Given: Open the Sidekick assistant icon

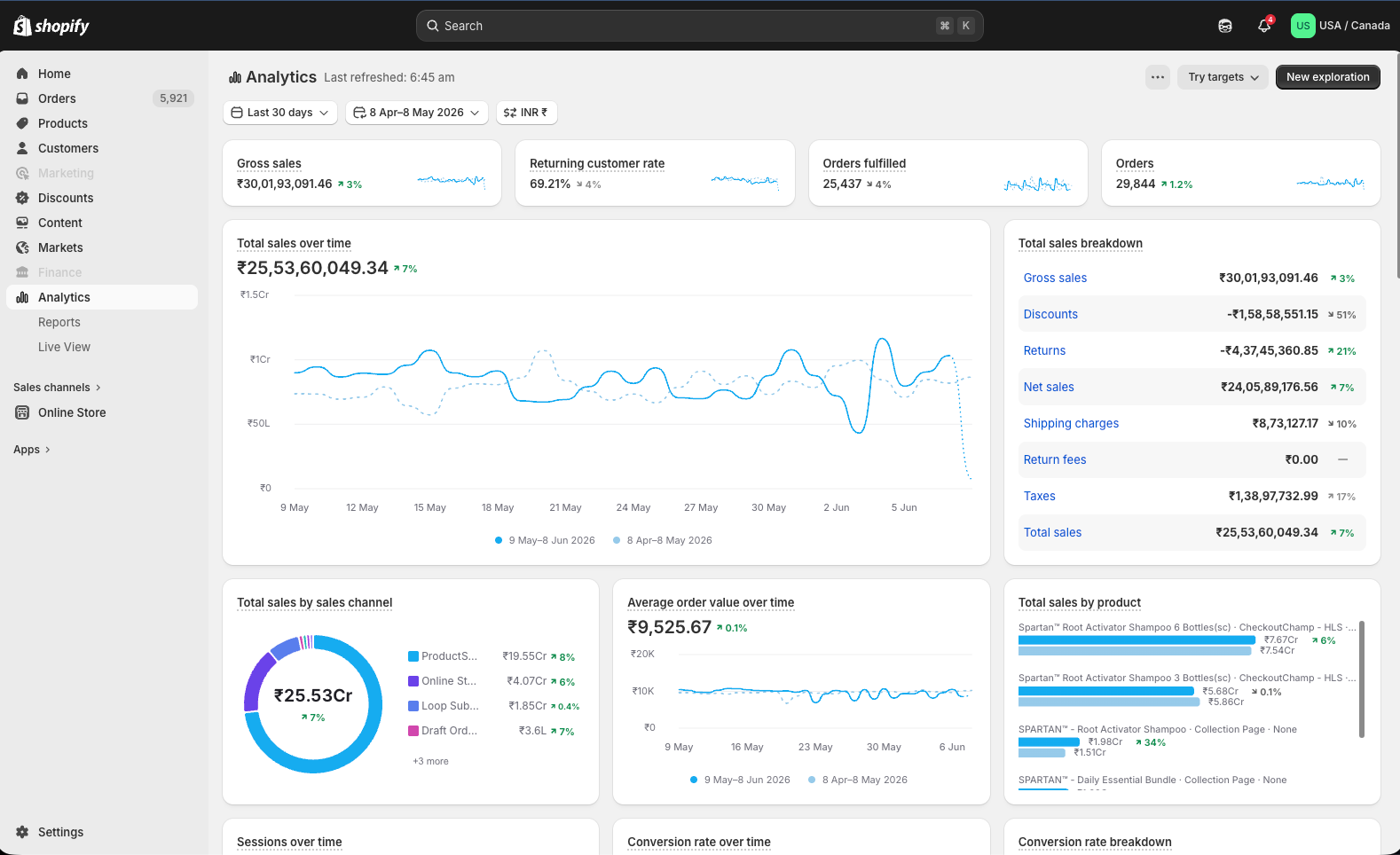Looking at the screenshot, I should coord(1225,26).
